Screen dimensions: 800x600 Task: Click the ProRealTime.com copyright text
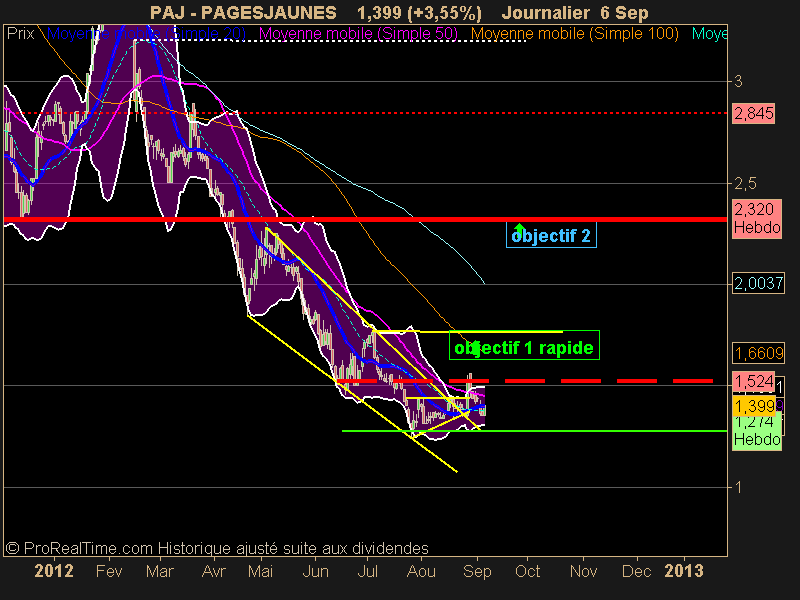pyautogui.click(x=217, y=548)
